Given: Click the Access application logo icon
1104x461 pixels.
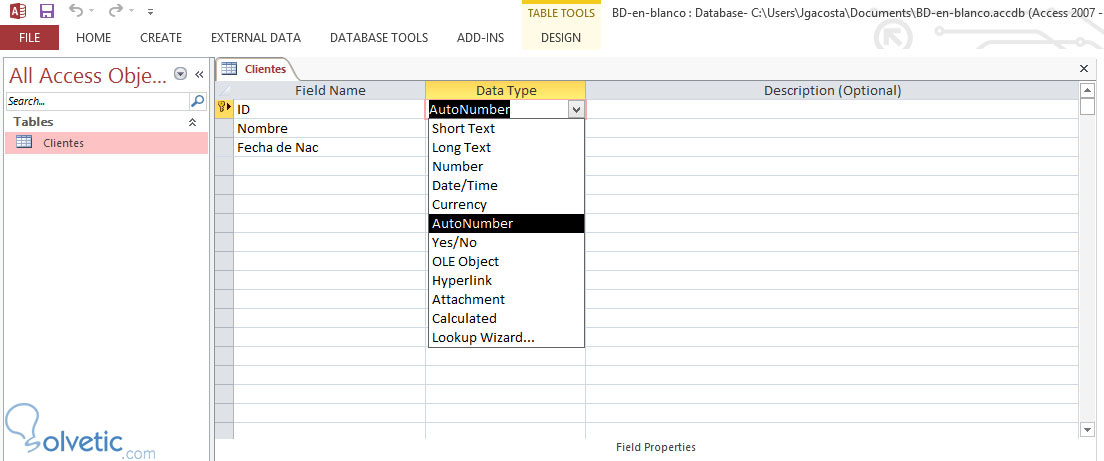Looking at the screenshot, I should (17, 11).
